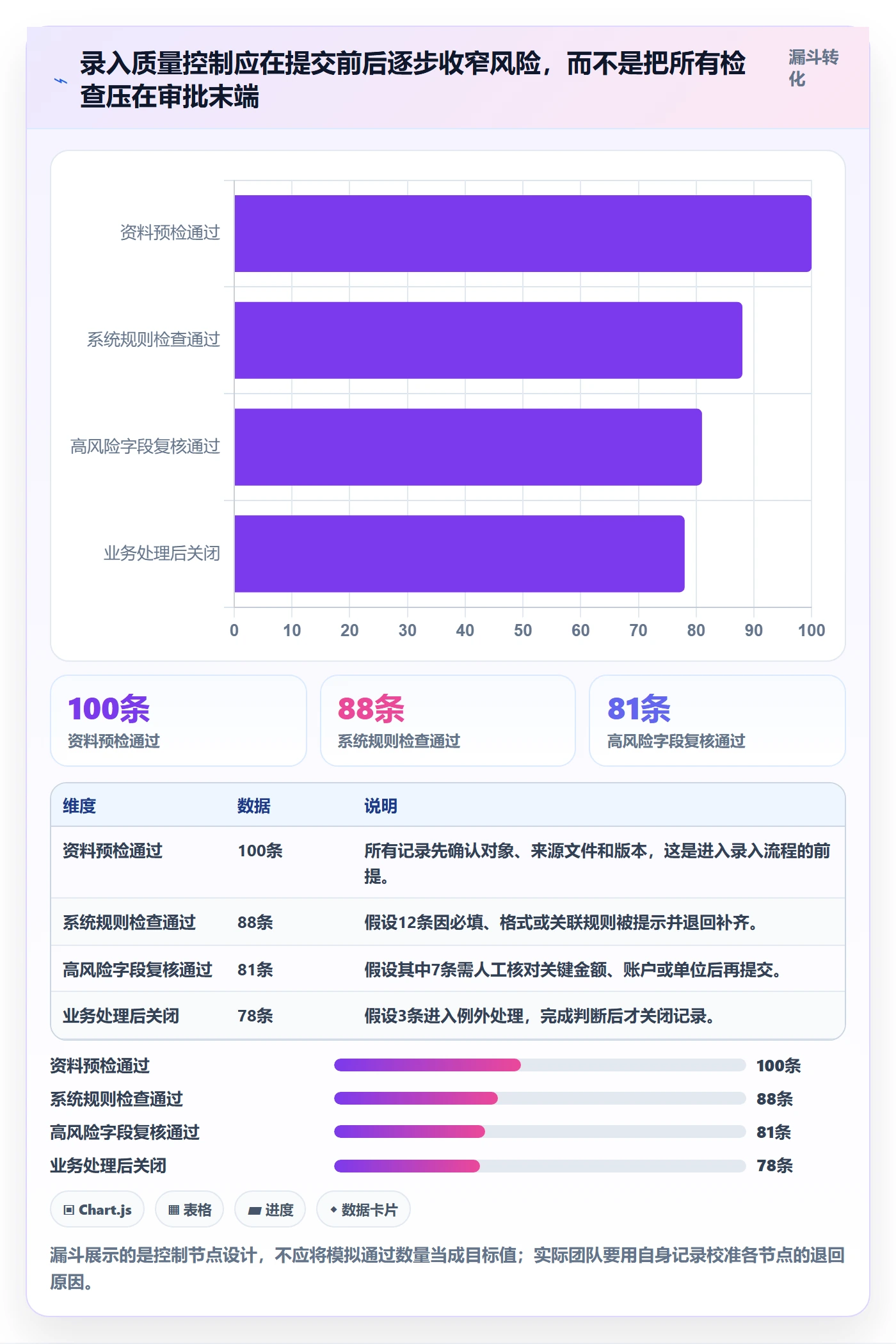The height and width of the screenshot is (1344, 896).
Task: Click the main title heading text
Action: (413, 80)
